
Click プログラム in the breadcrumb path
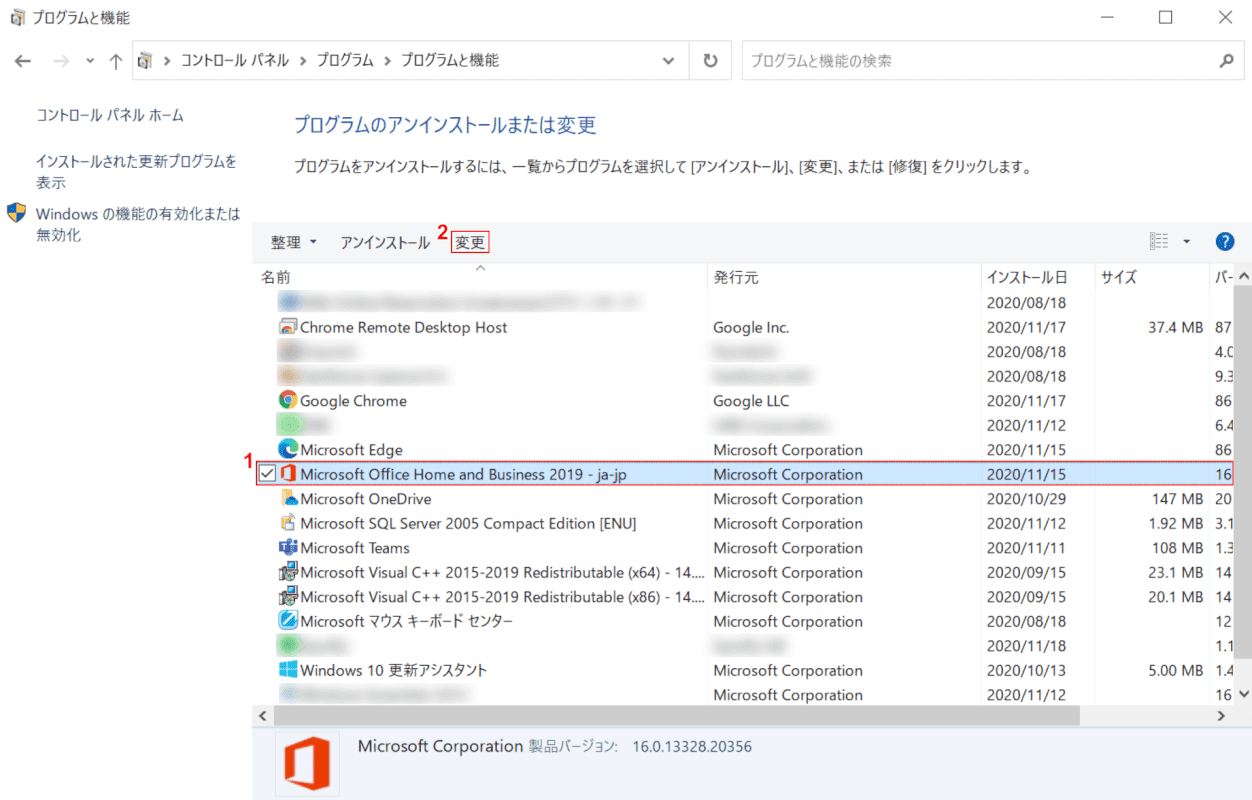pos(345,61)
